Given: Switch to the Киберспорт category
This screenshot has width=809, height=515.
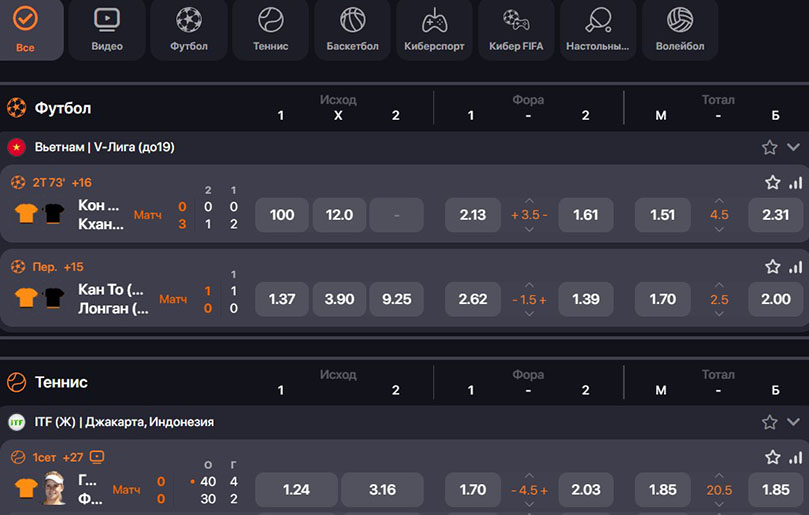Looking at the screenshot, I should [434, 30].
